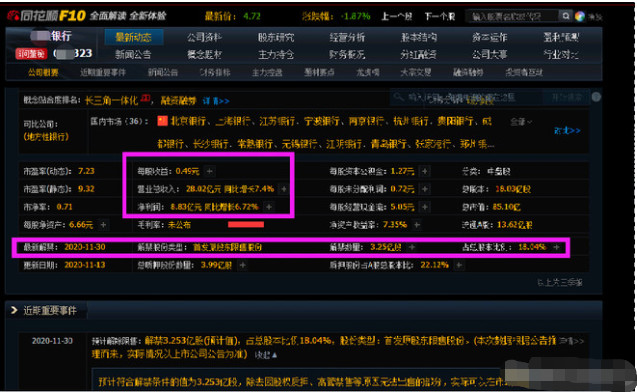Screen dimensions: 637x392
Task: Click the 同花顺 F10 logo
Action: [46, 16]
